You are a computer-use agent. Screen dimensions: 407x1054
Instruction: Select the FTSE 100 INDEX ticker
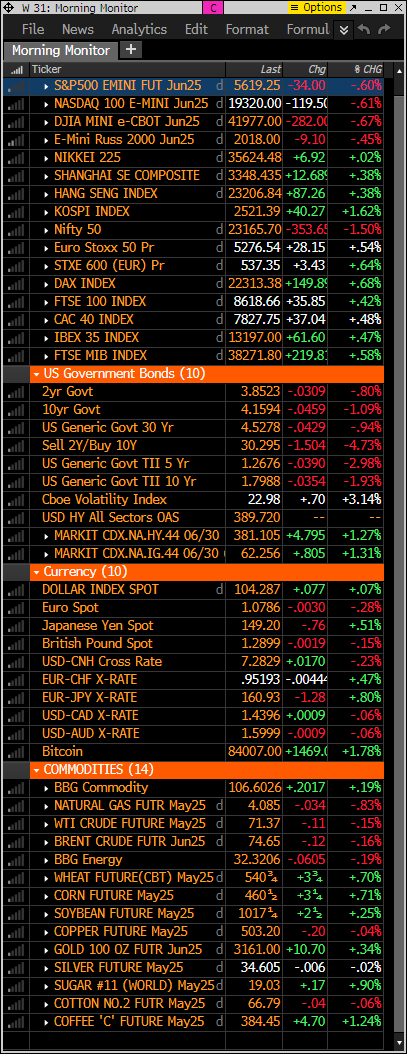(100, 302)
